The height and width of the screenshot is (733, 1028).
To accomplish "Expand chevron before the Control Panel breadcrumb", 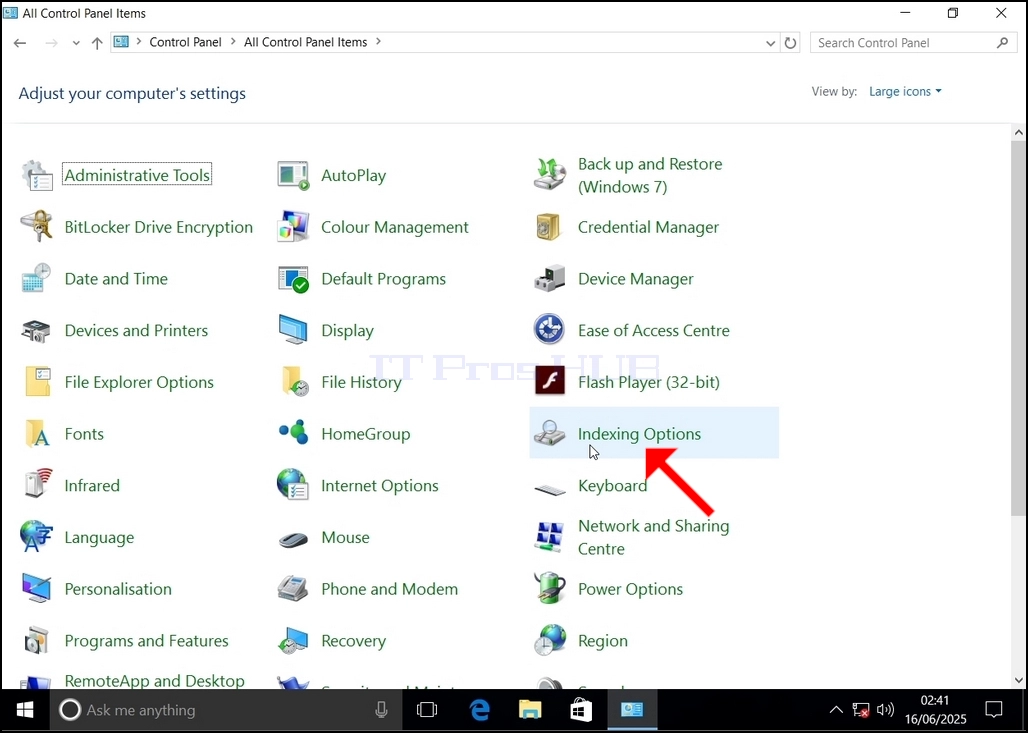I will click(139, 42).
